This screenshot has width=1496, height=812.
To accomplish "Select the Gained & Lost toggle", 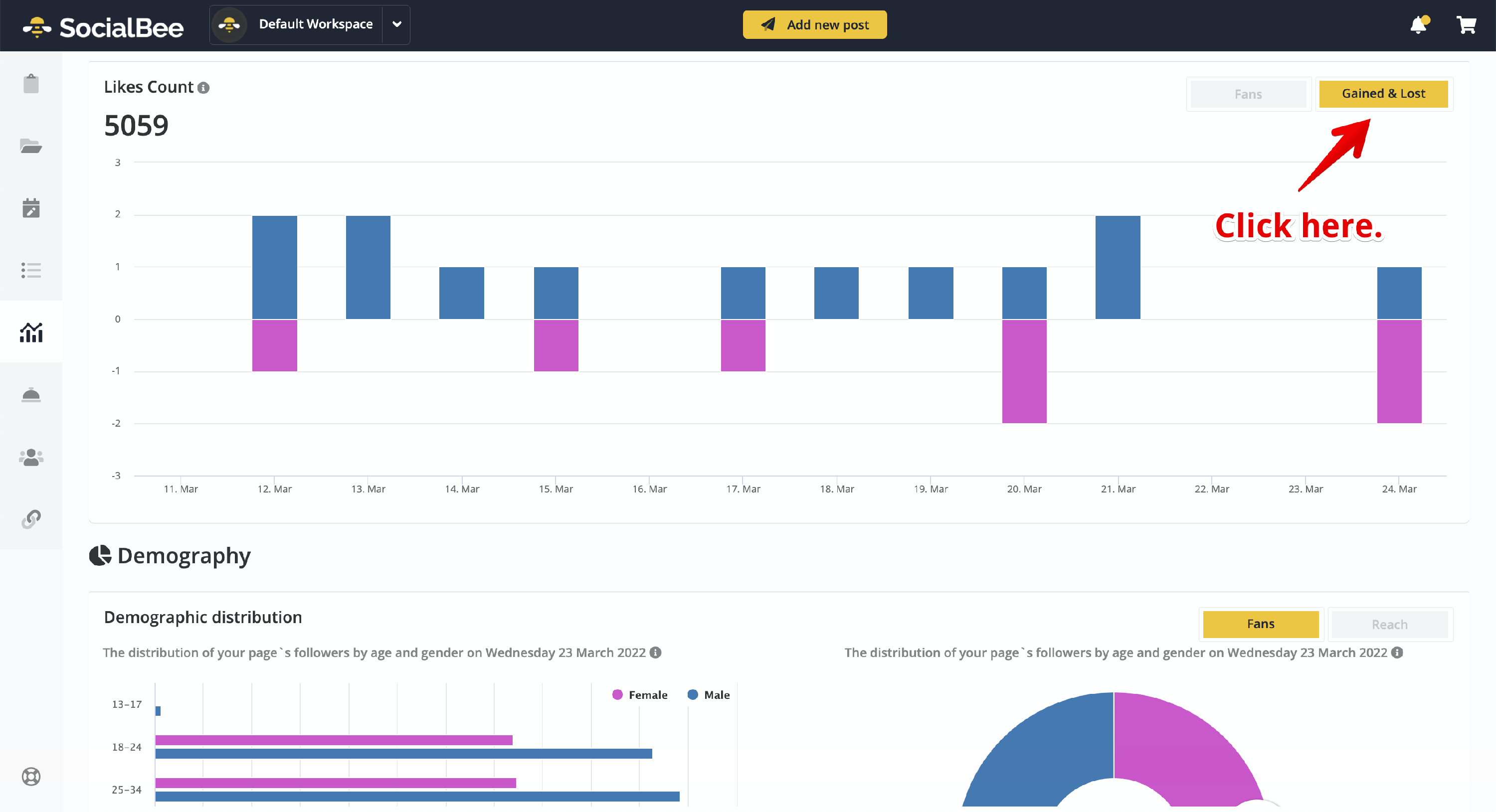I will (x=1383, y=93).
